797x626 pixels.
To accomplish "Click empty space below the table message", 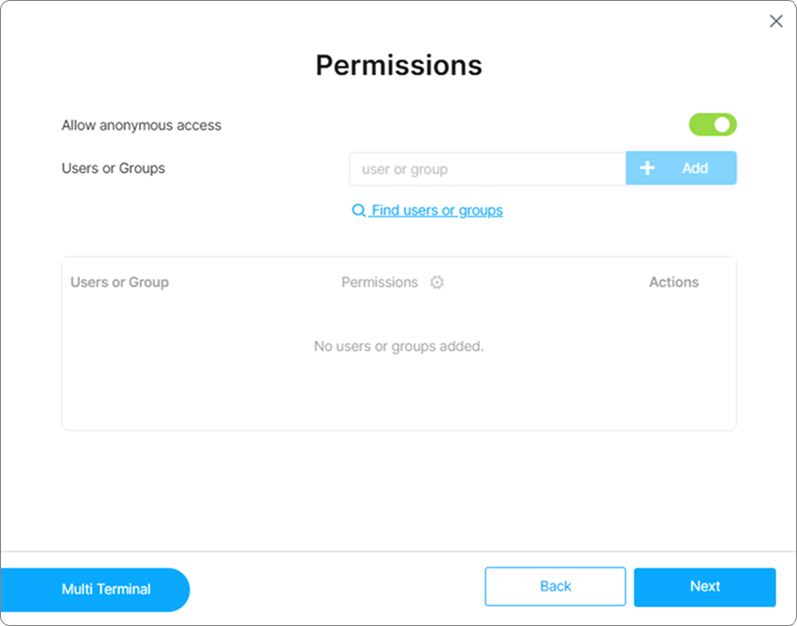I will (398, 395).
